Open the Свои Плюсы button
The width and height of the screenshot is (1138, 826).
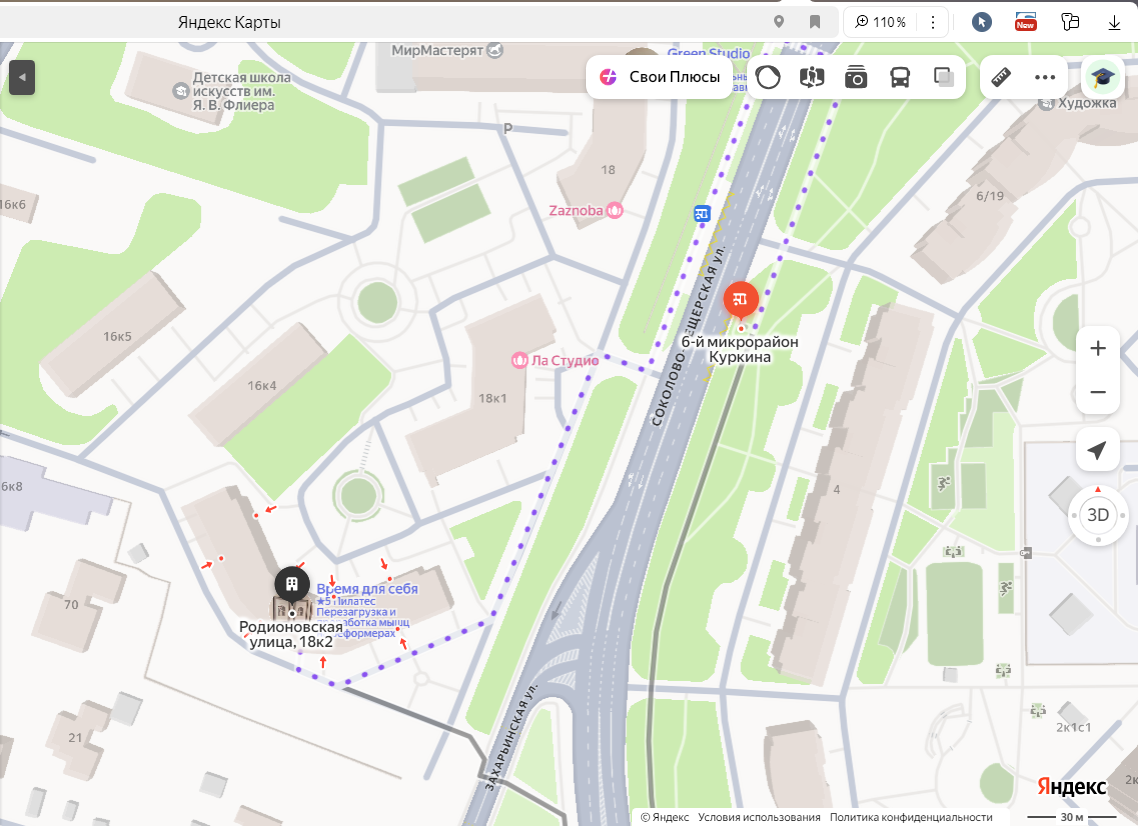click(660, 77)
